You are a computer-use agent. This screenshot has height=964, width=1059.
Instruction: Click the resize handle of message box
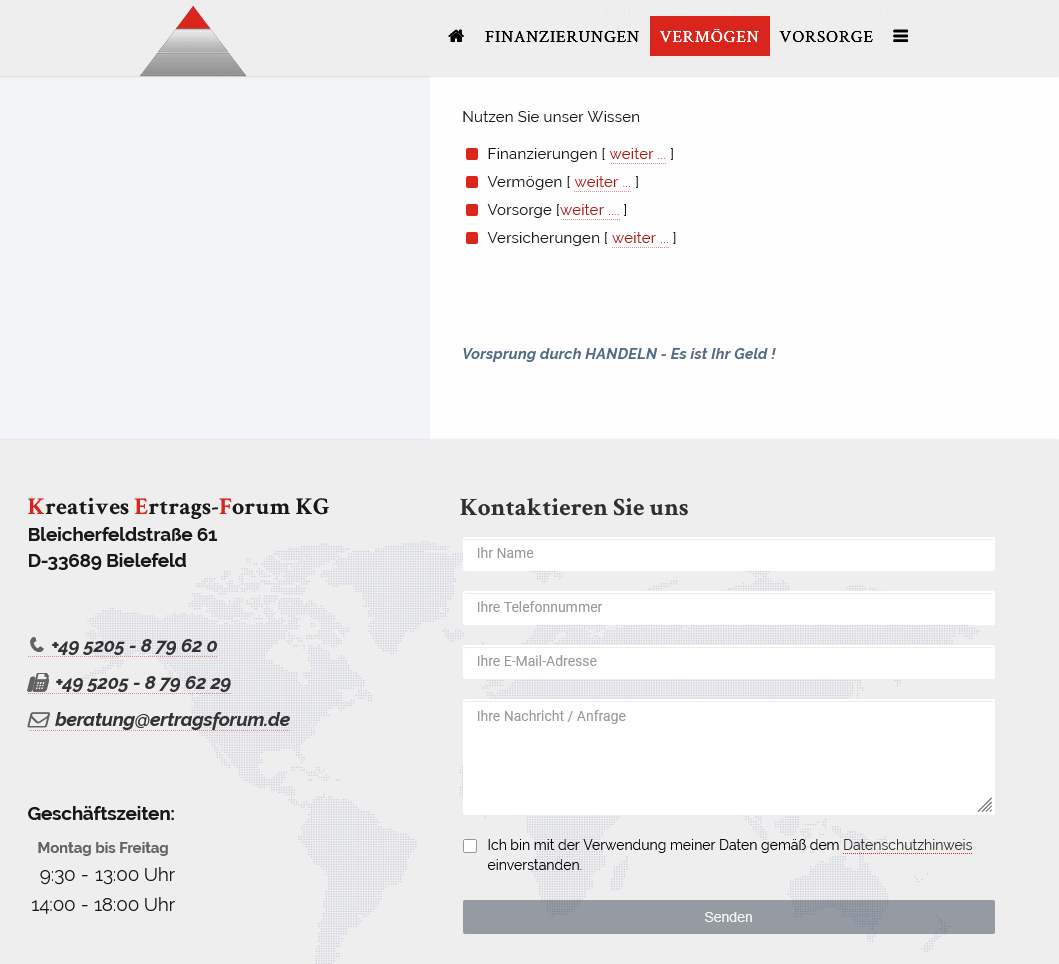[984, 804]
